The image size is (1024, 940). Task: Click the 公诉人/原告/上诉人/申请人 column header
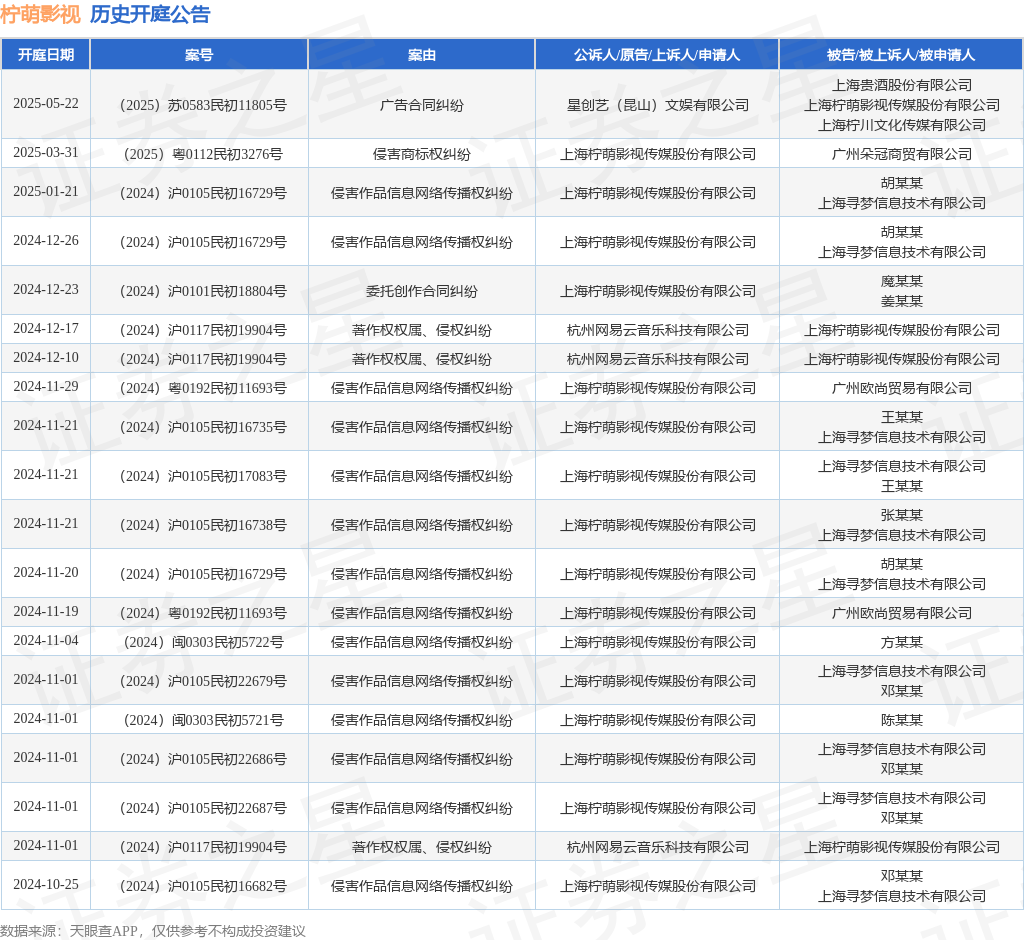657,55
